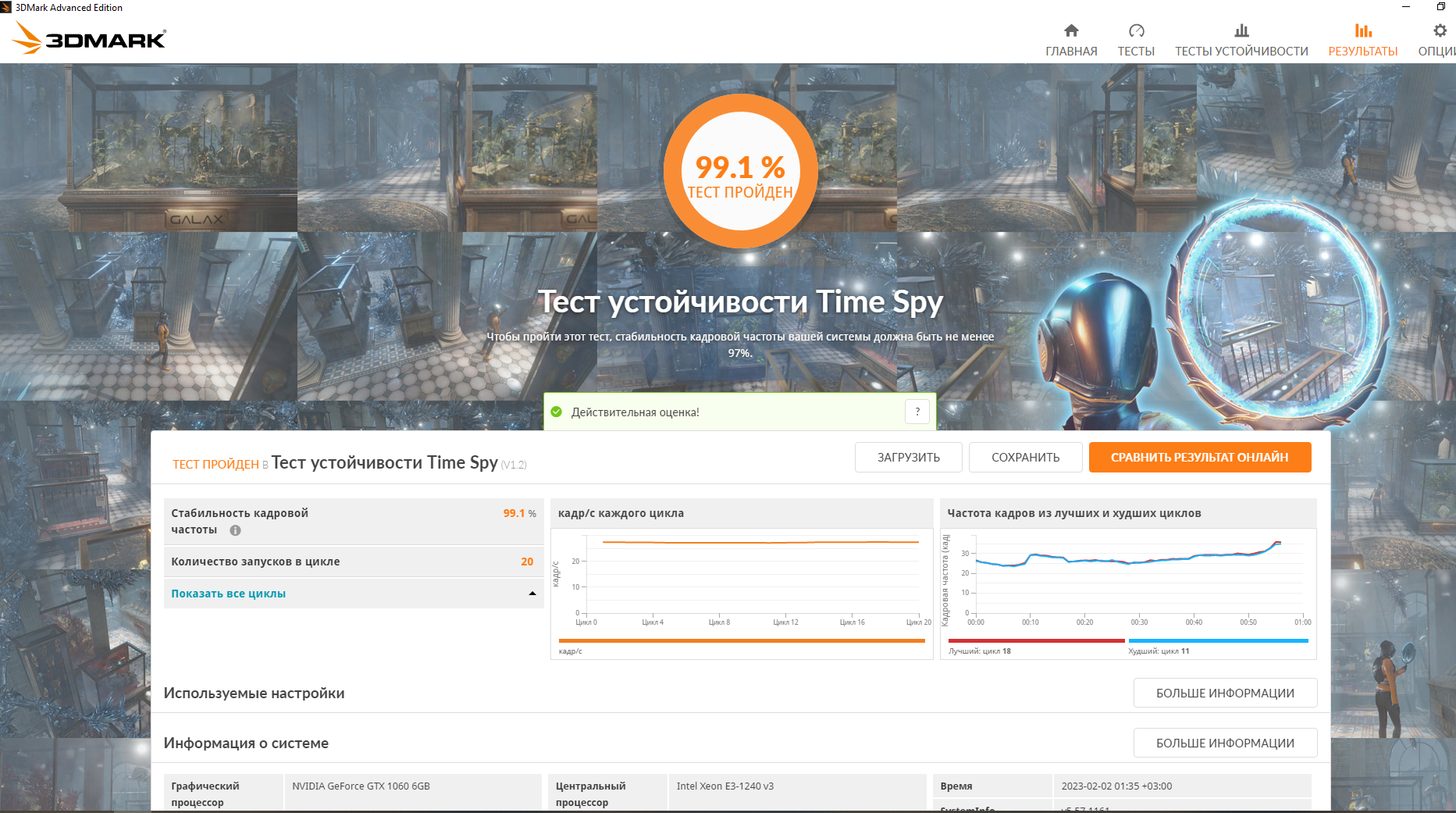The height and width of the screenshot is (813, 1456).
Task: Click the green valid-score checkmark icon
Action: 557,412
